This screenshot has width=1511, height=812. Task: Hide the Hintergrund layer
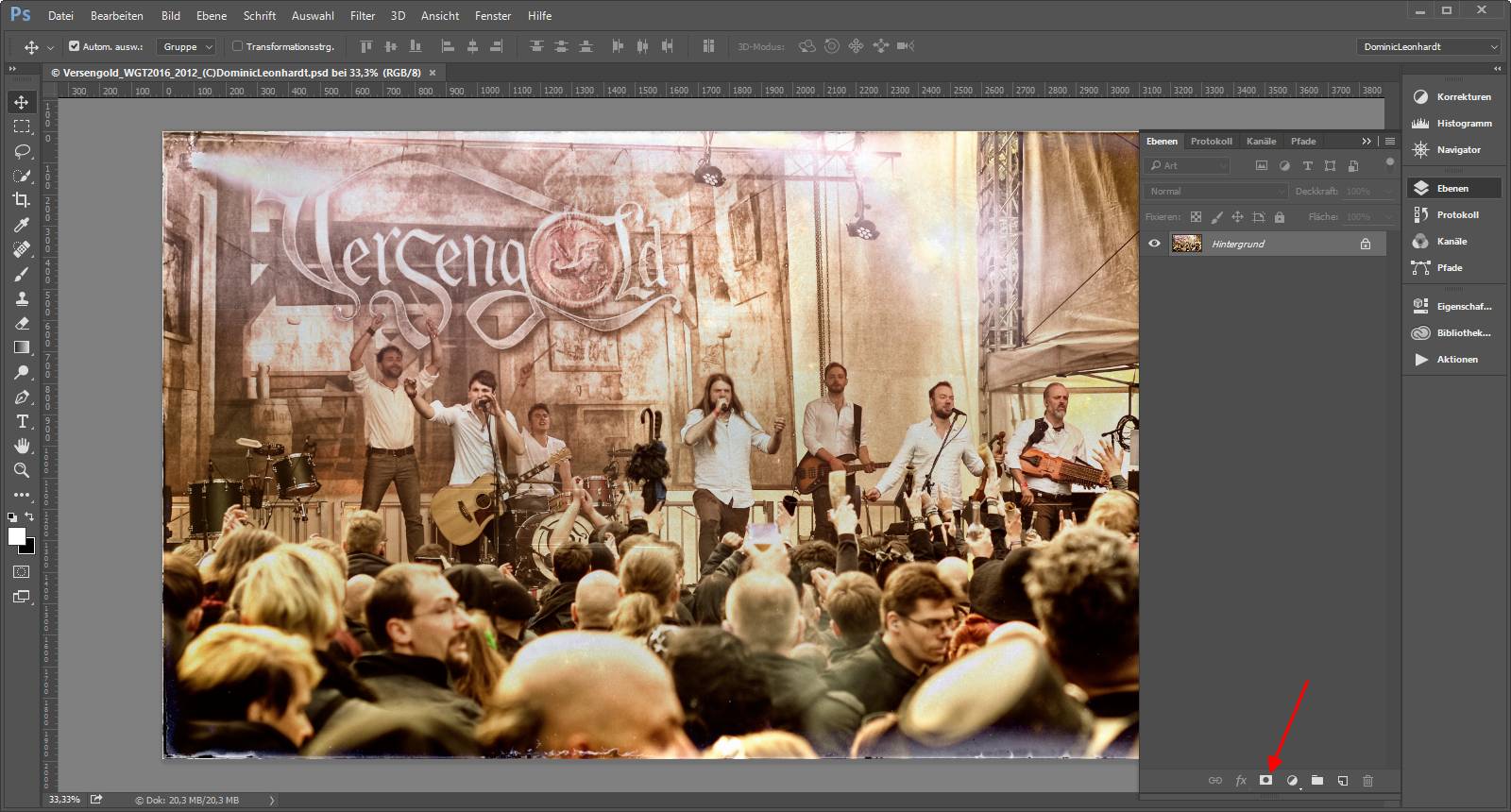(x=1154, y=244)
